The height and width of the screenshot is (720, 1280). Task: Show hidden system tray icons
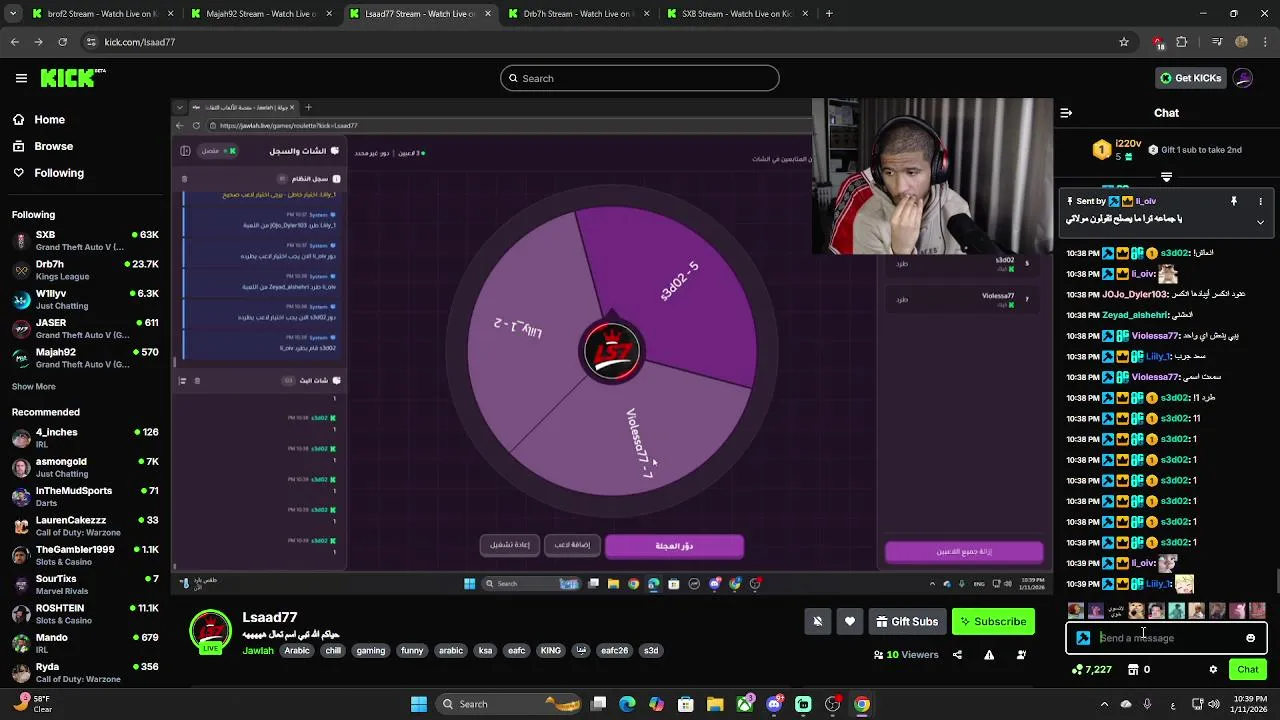coord(1104,704)
